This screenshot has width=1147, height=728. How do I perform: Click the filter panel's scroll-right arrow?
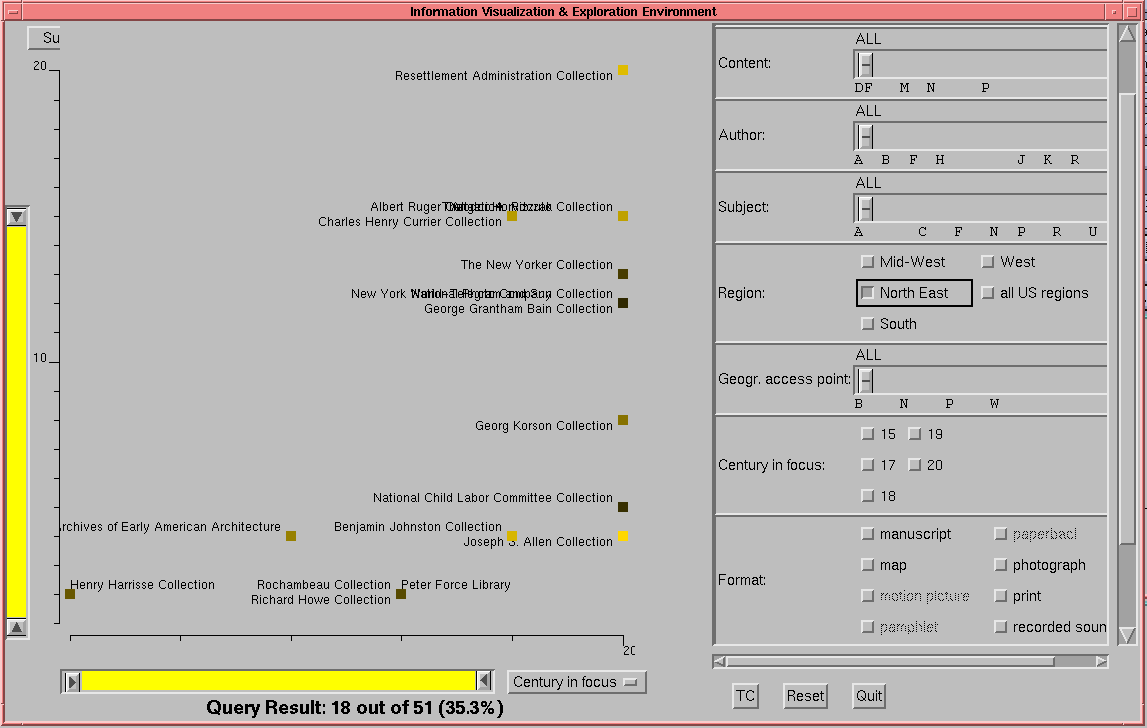click(1102, 661)
